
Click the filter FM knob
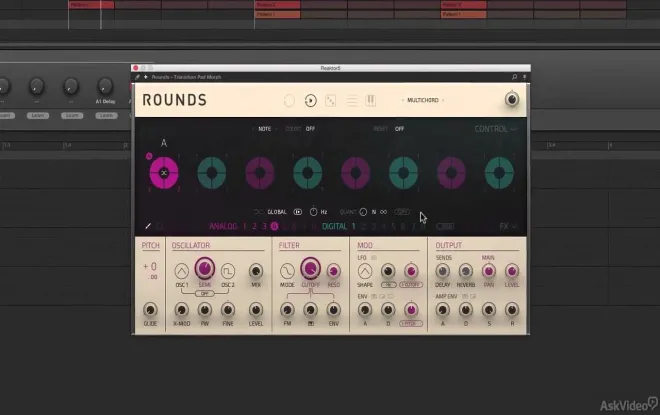(x=287, y=310)
